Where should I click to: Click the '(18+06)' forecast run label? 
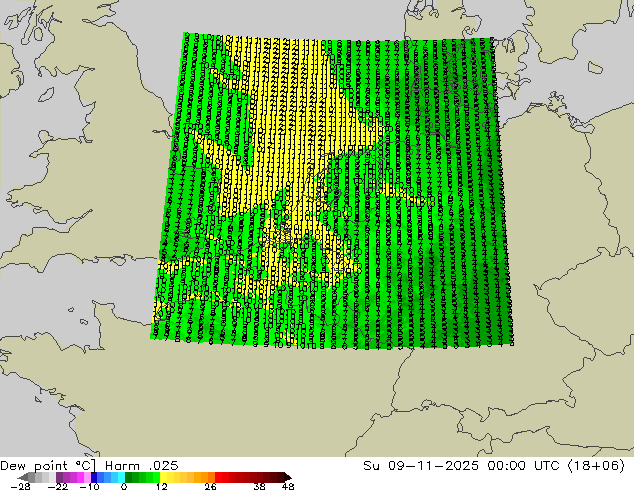click(596, 466)
